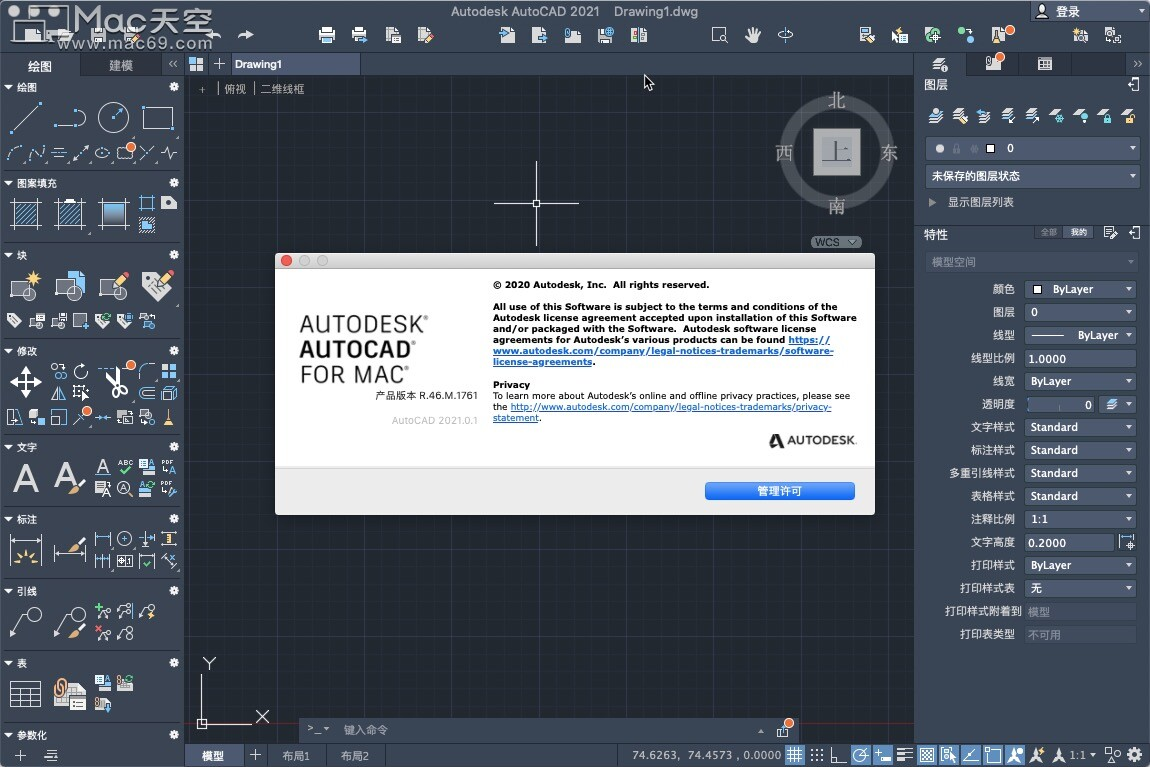Click the 二维线框 visual style label

coord(282,89)
